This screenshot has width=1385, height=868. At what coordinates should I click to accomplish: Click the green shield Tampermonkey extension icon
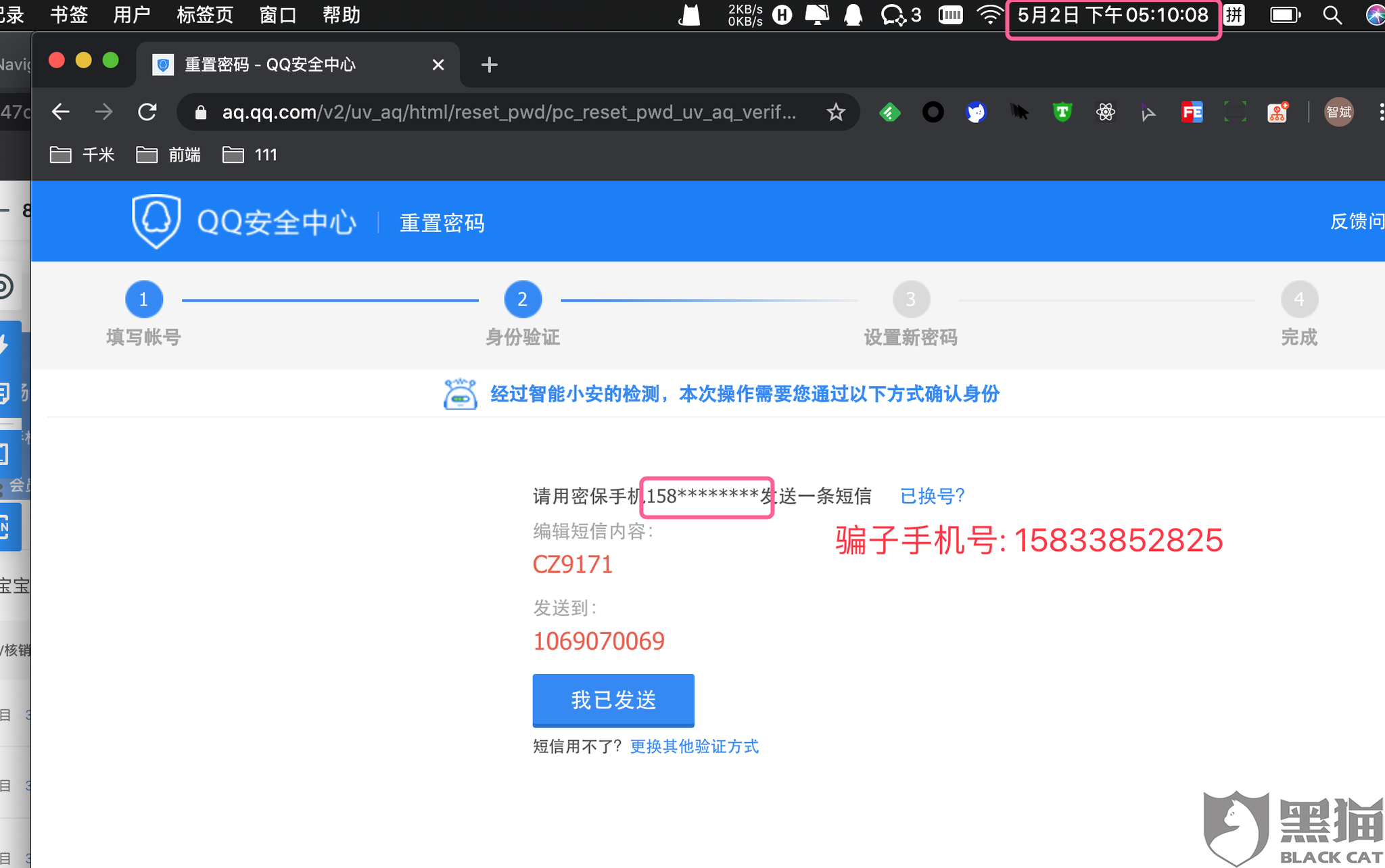click(1062, 112)
